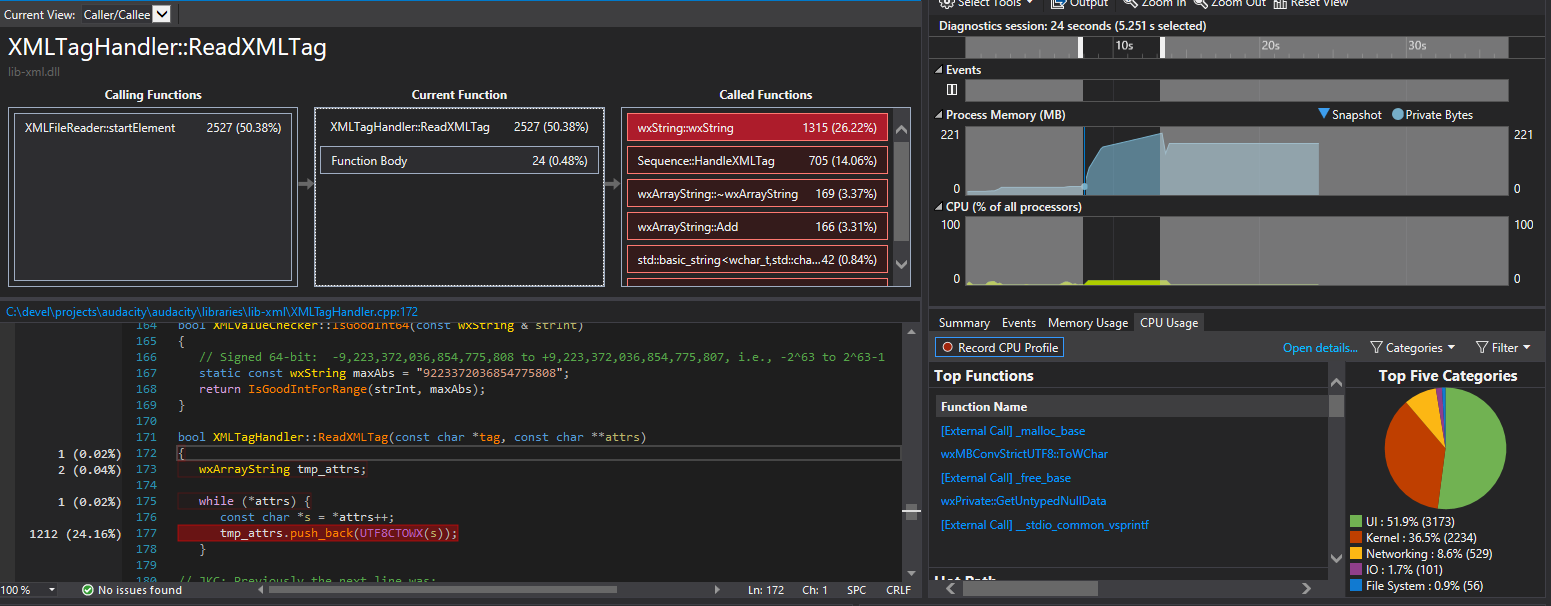Collapse the Events graph section
The image size is (1551, 606).
[x=938, y=70]
